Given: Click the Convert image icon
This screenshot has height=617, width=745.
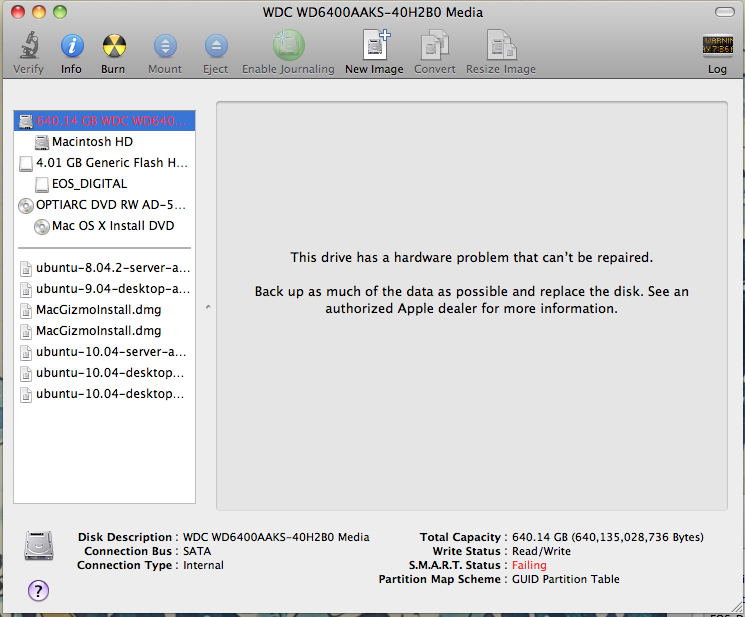Looking at the screenshot, I should pyautogui.click(x=435, y=45).
